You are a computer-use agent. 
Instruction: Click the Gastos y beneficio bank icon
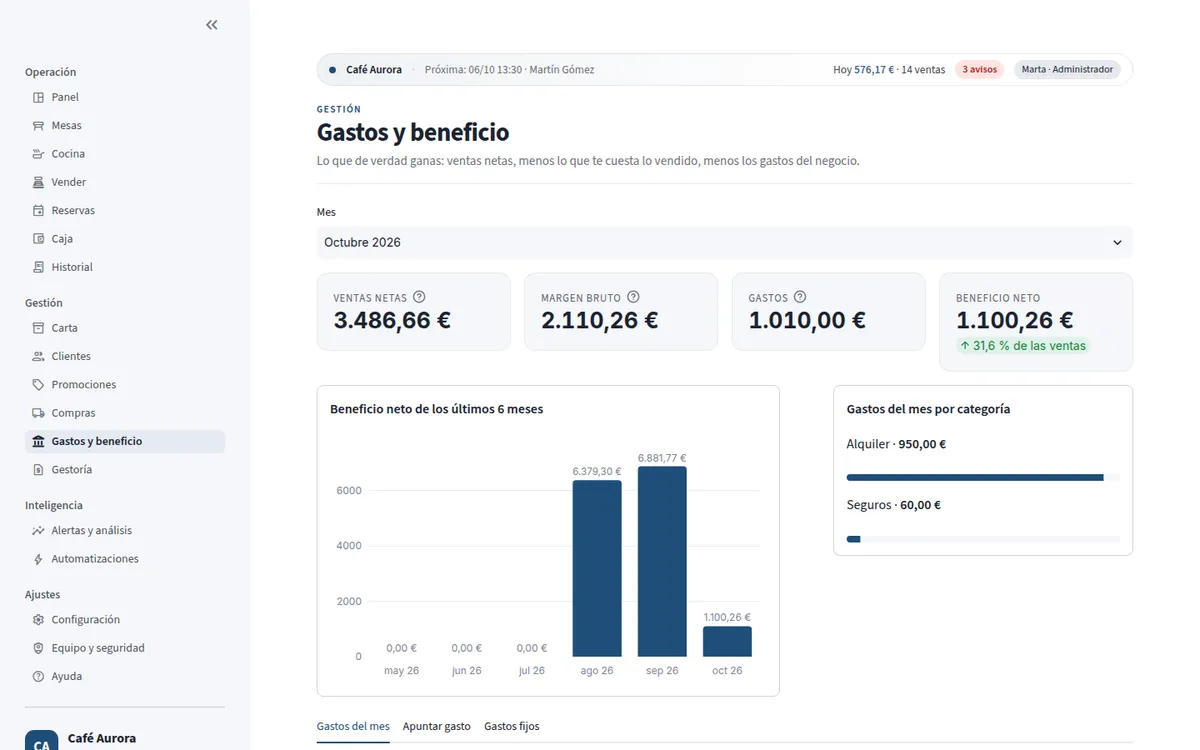click(x=38, y=441)
